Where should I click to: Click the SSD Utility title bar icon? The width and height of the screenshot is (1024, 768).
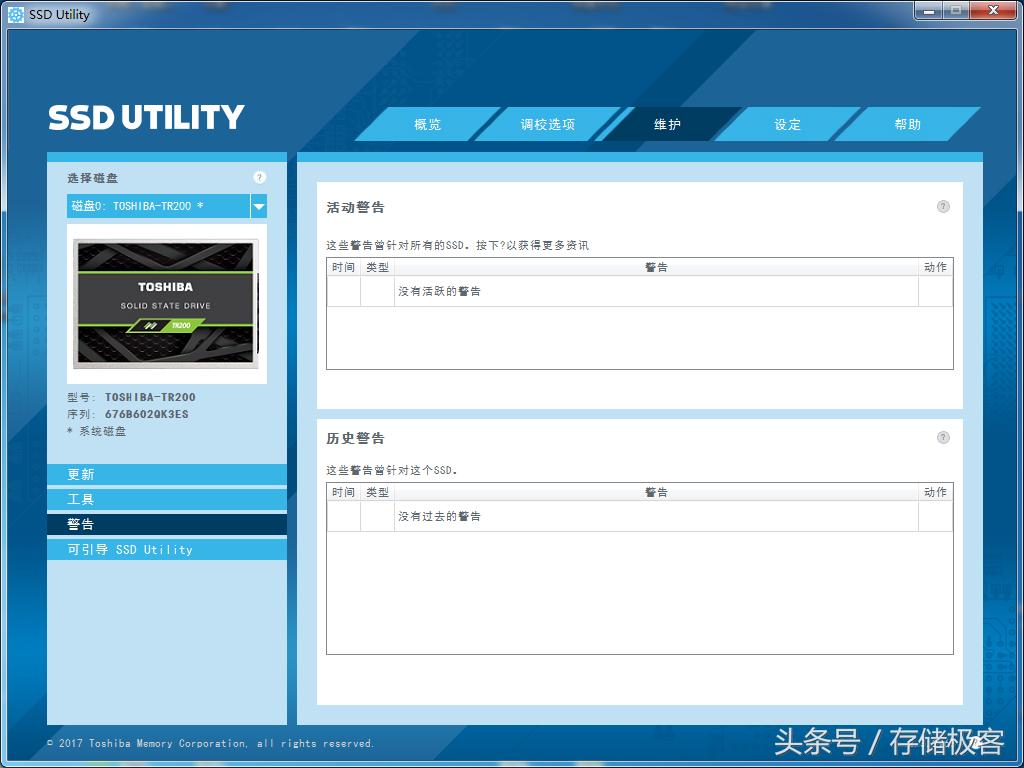pyautogui.click(x=16, y=14)
